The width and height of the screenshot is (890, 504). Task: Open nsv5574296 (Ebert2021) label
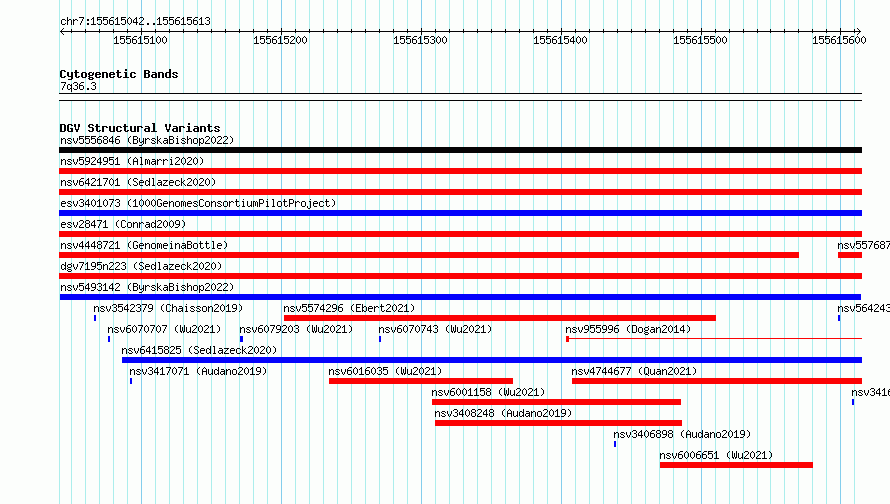coord(349,308)
